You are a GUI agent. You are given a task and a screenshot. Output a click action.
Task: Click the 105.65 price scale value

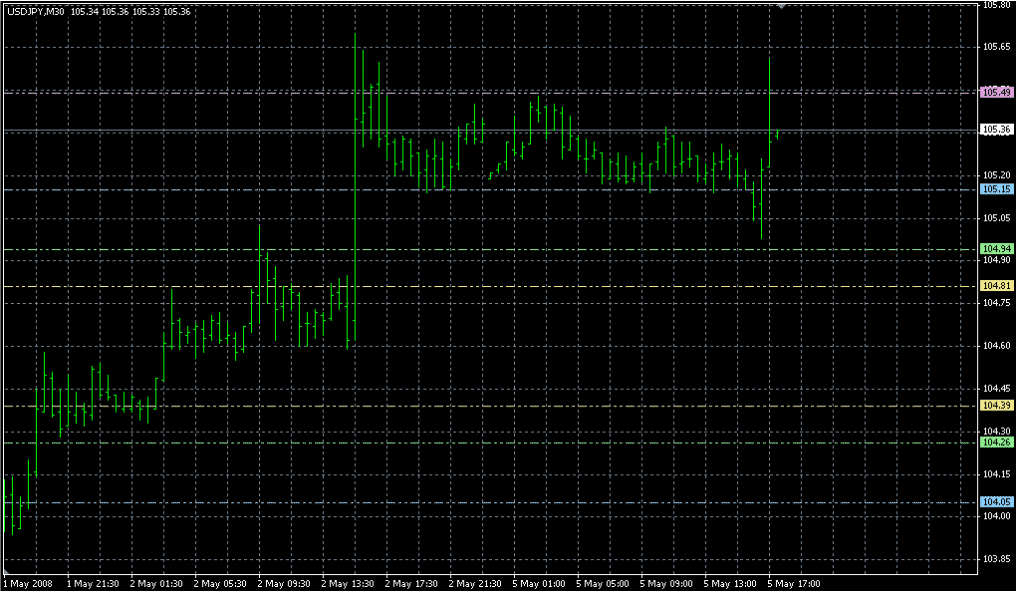pos(994,46)
